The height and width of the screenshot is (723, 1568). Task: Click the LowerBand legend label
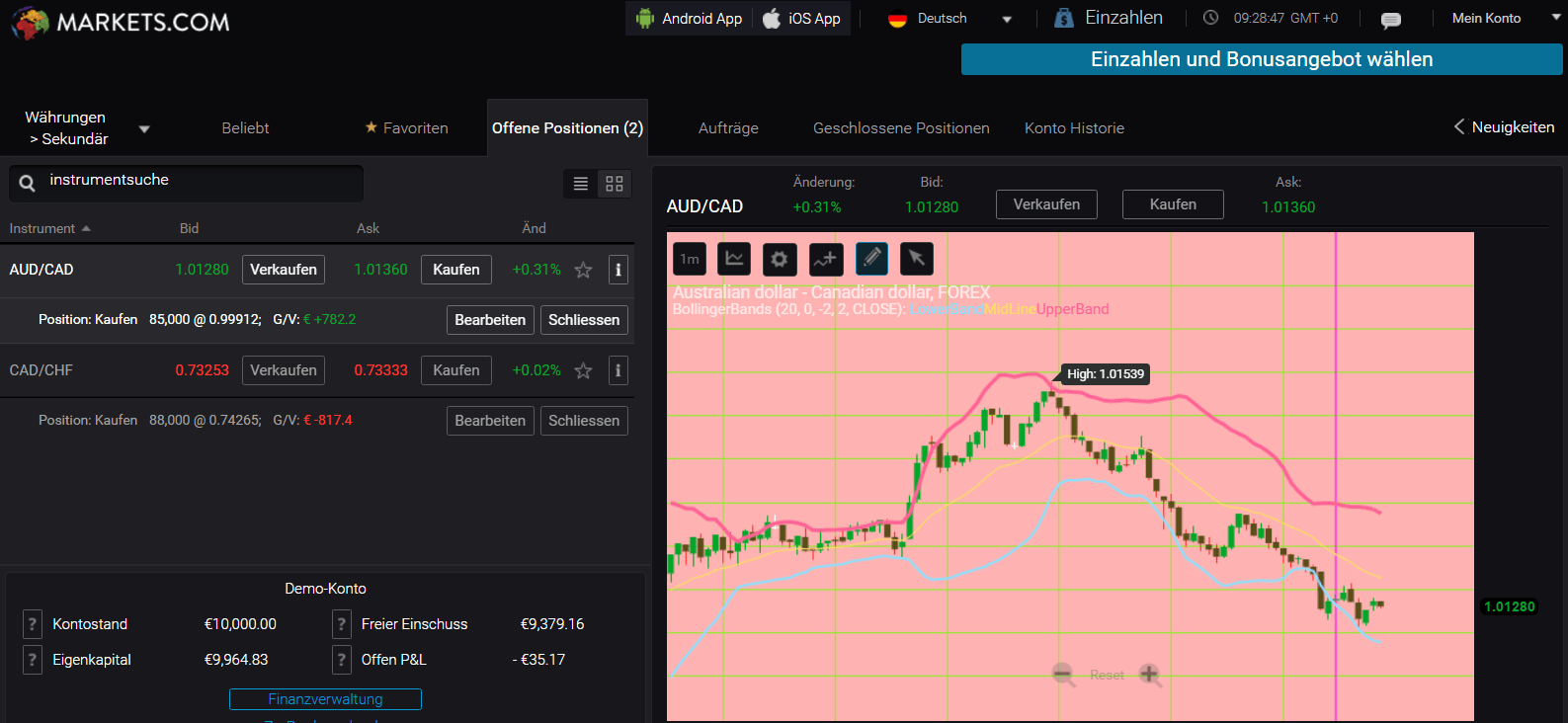coord(947,309)
